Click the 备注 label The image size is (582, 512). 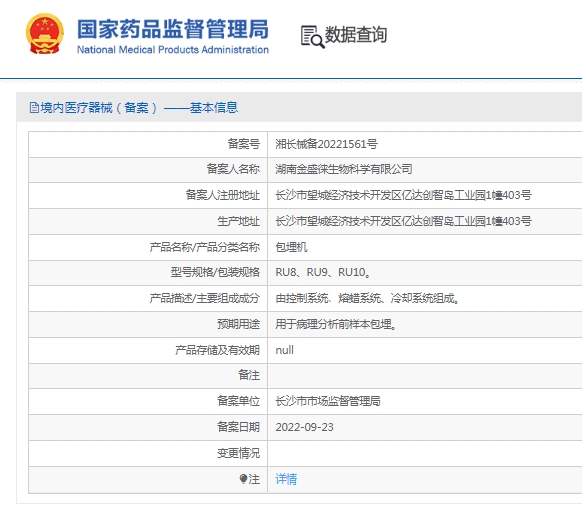coord(249,375)
